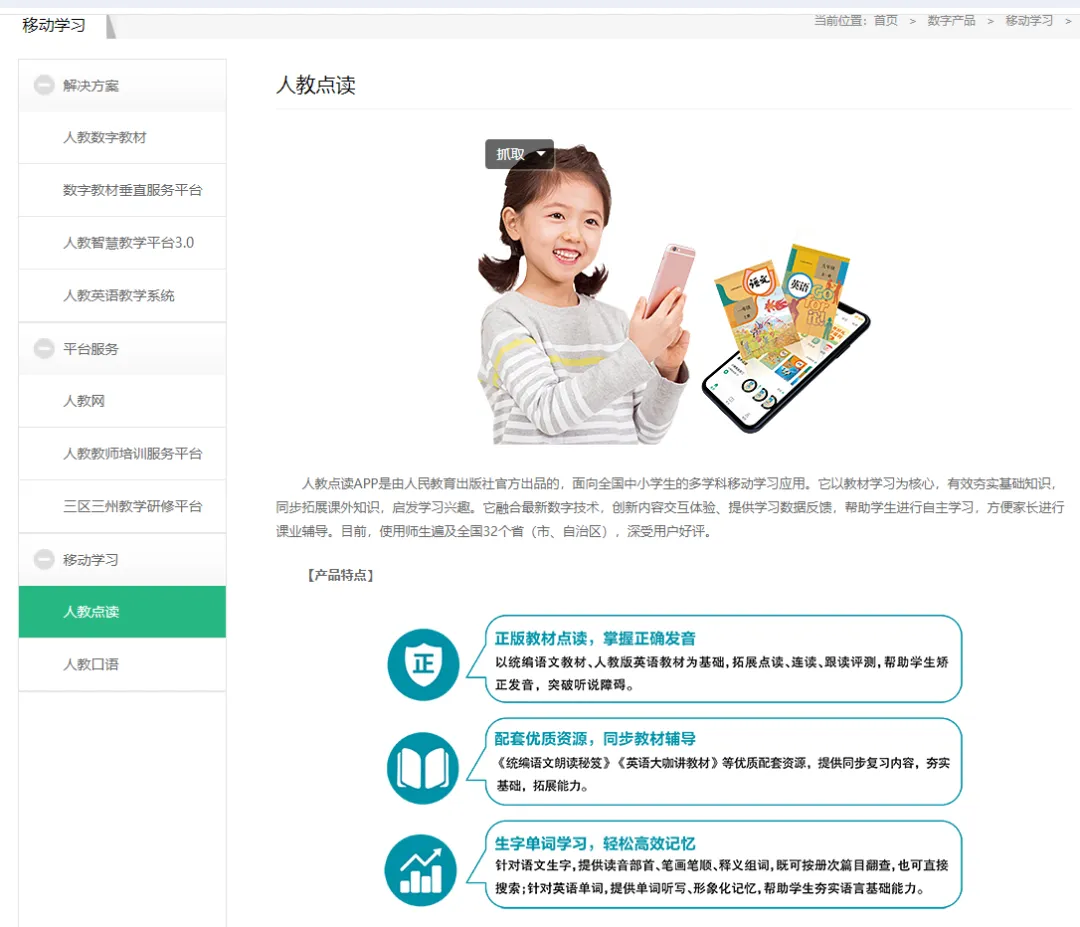This screenshot has height=927, width=1080.
Task: Click the 正版教材点读，掌握正确发音 heading
Action: click(595, 638)
